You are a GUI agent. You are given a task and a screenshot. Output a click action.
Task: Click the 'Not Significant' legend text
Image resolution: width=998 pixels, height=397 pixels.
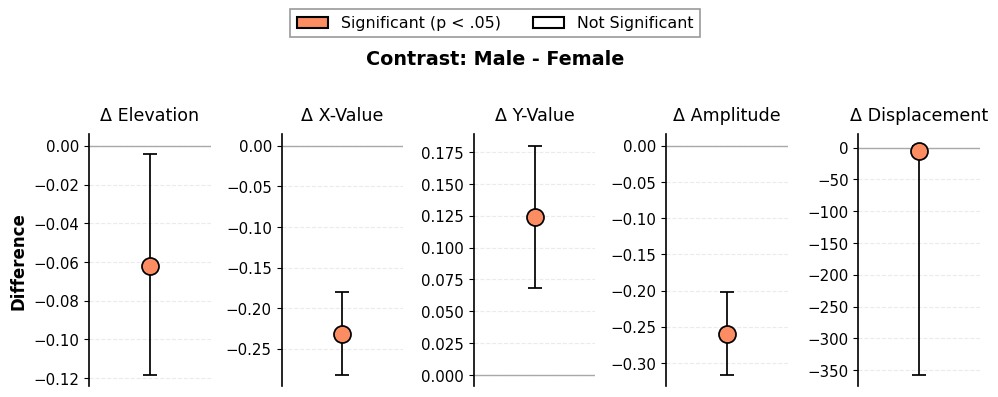coord(635,23)
